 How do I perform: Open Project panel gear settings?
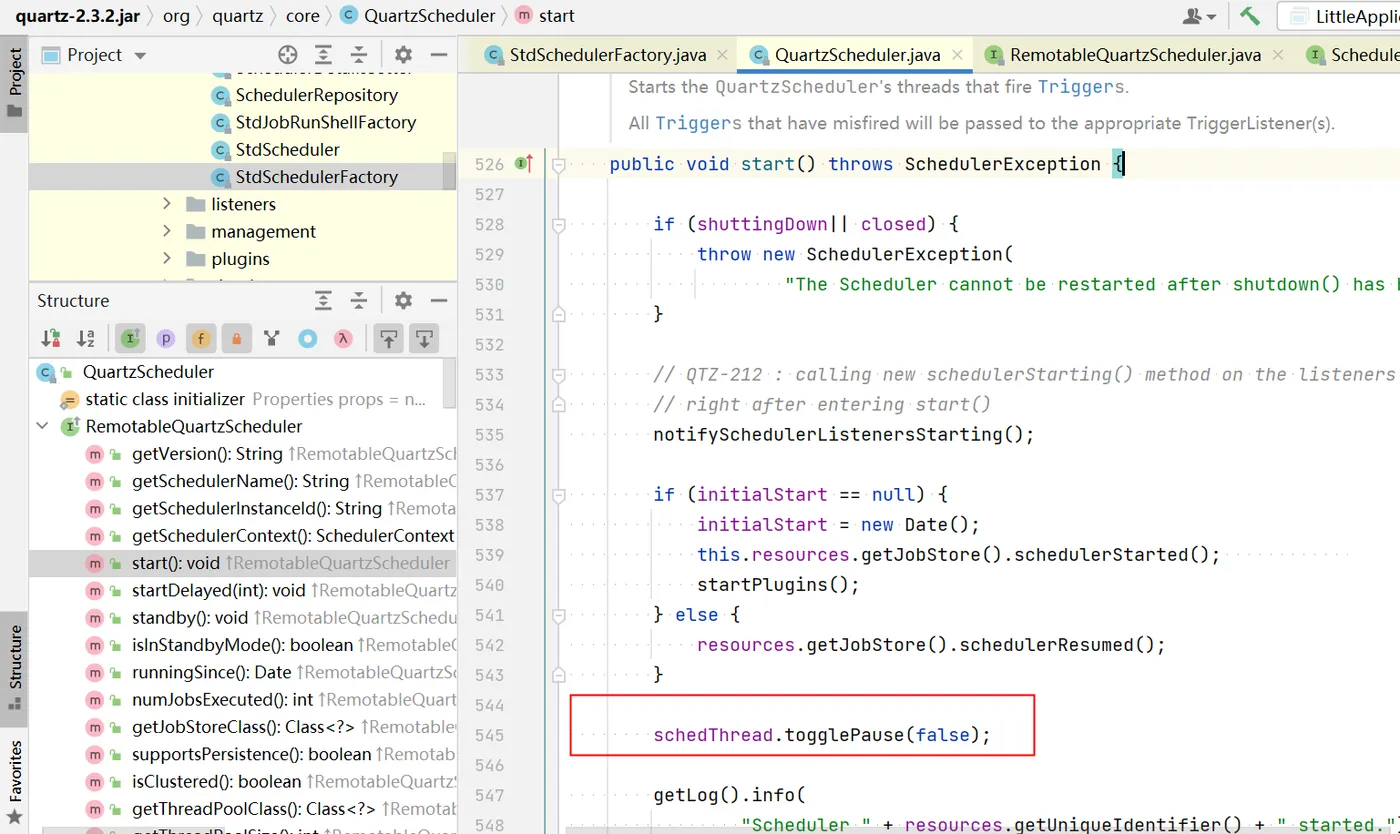403,55
